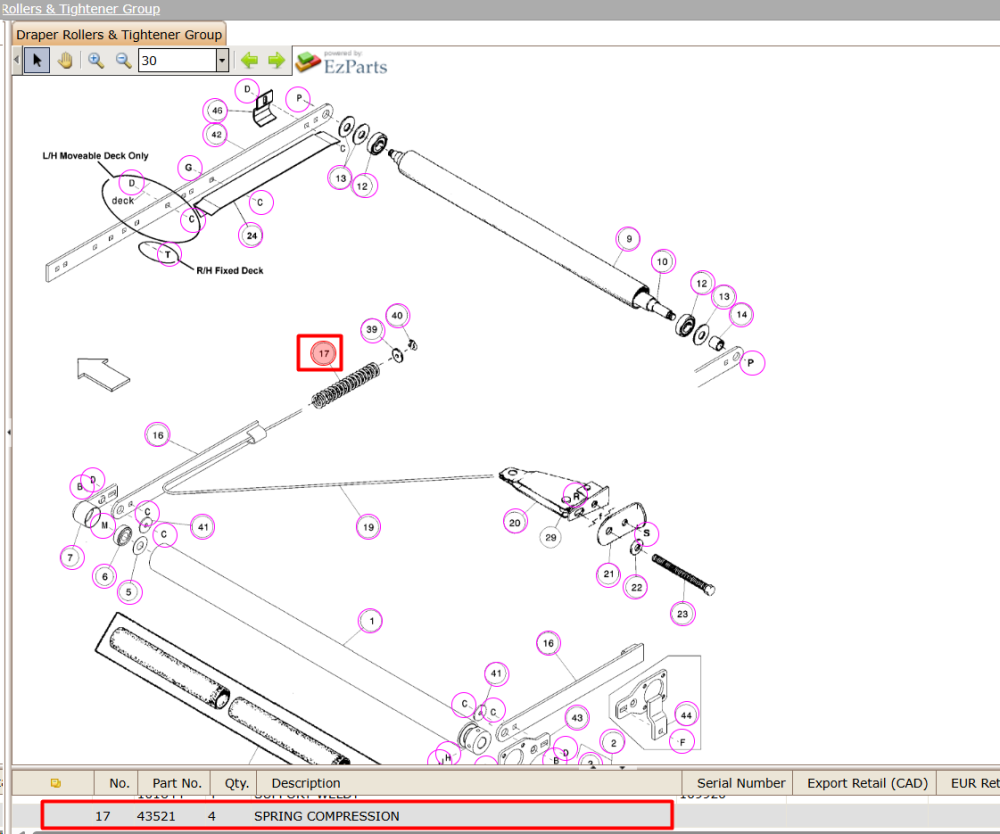1000x834 pixels.
Task: Go to previous diagram with left green arrow
Action: tap(249, 61)
